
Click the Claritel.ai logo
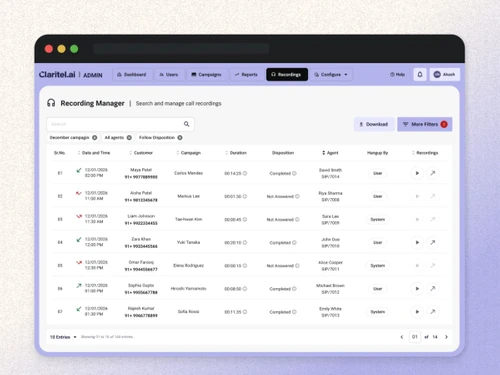pos(57,74)
